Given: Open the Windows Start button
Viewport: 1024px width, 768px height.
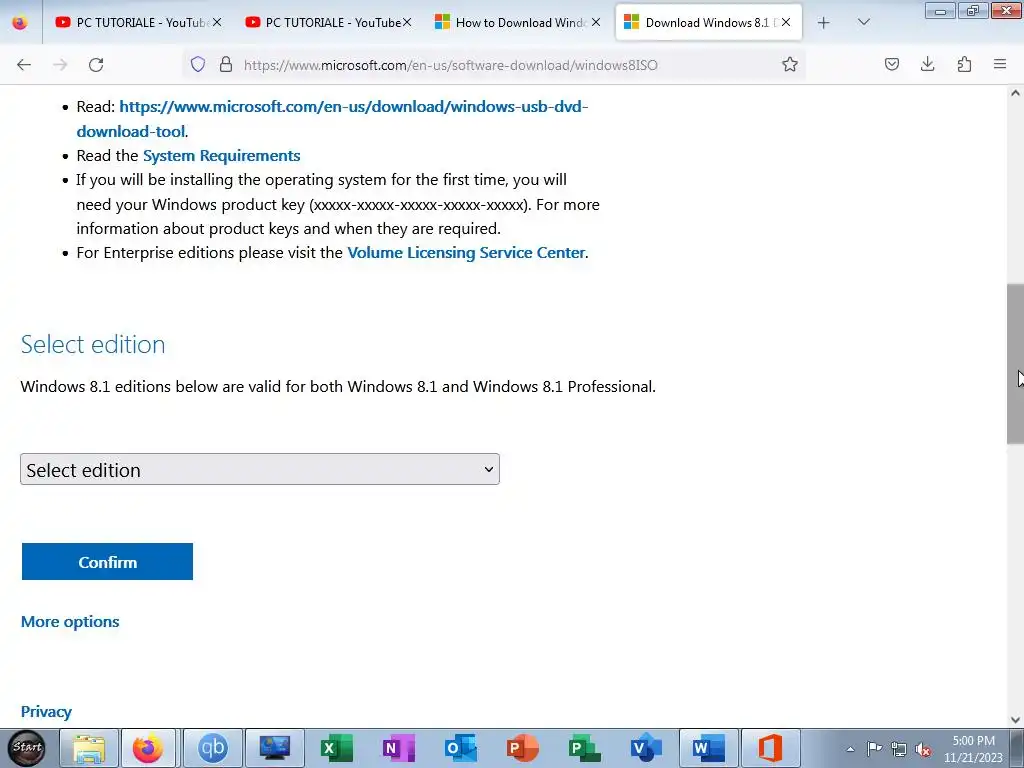Looking at the screenshot, I should pos(27,748).
